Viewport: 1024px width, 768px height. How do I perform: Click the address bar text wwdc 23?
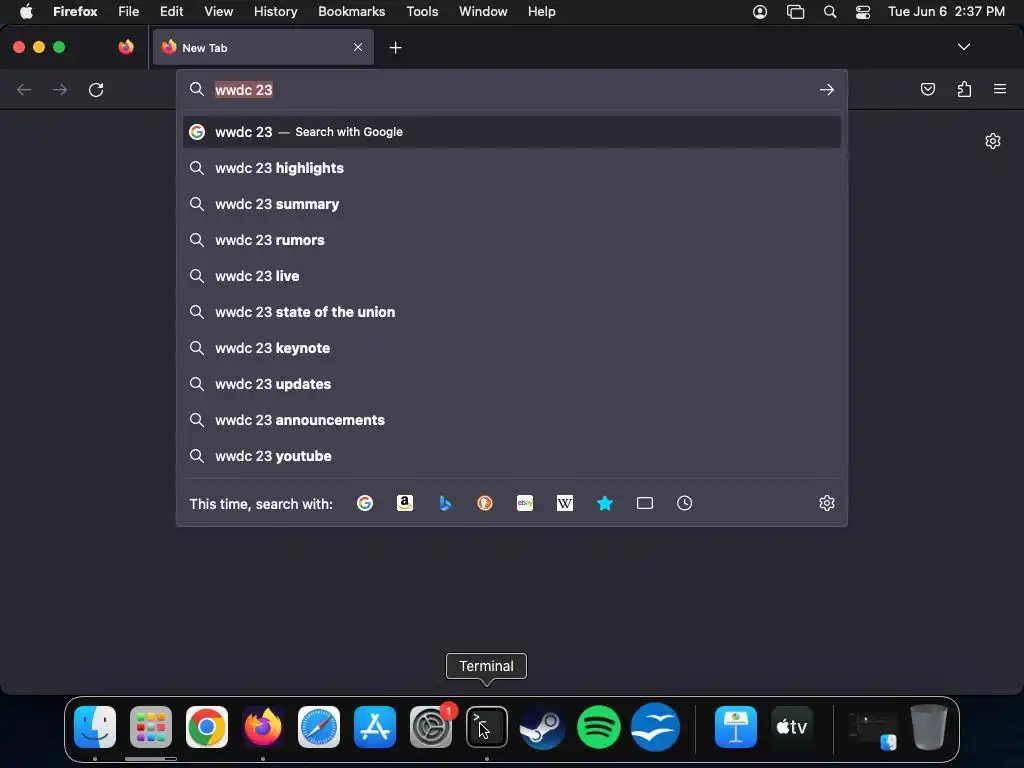click(x=244, y=89)
